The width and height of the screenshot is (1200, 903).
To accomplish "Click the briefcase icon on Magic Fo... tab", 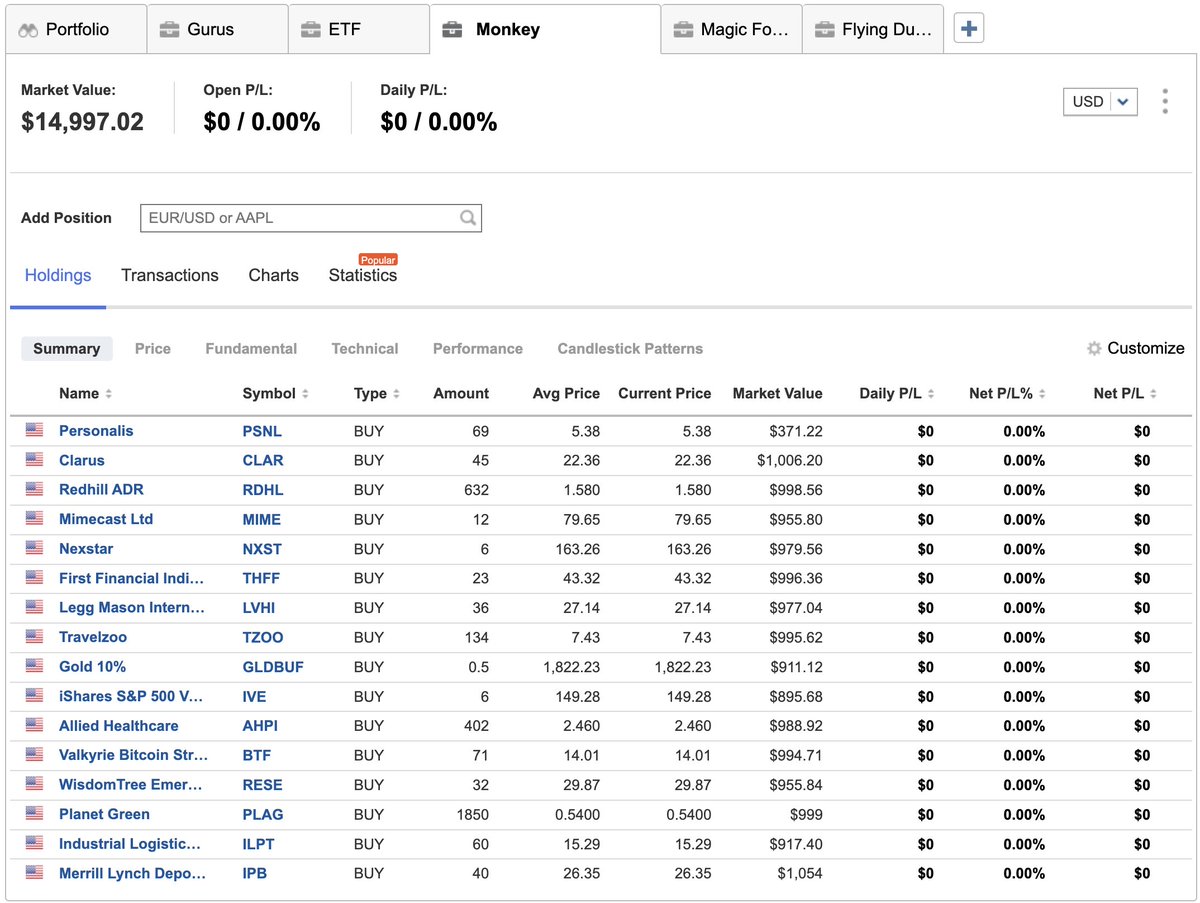I will [x=683, y=29].
